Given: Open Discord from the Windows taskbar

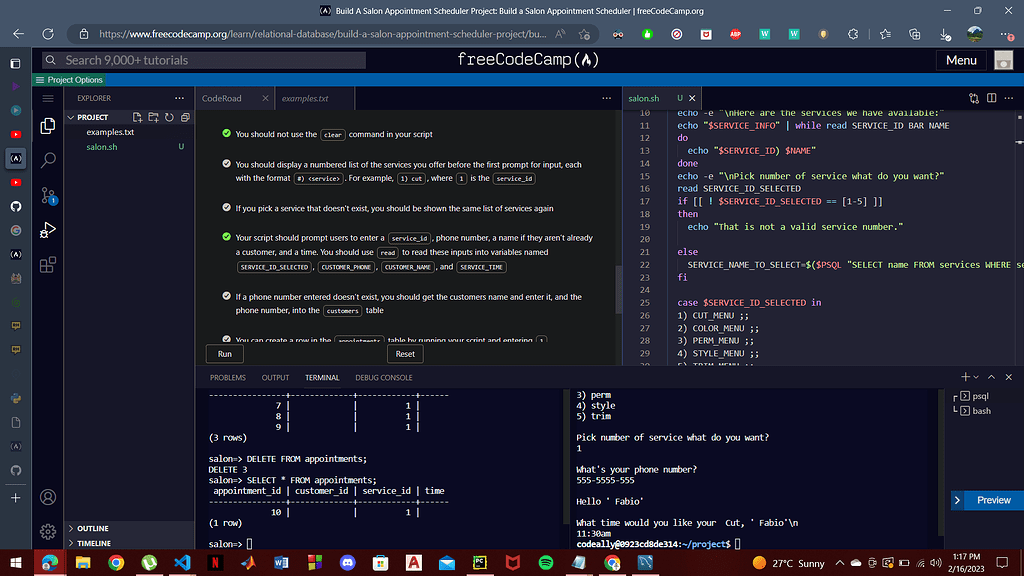Looking at the screenshot, I should [x=347, y=563].
